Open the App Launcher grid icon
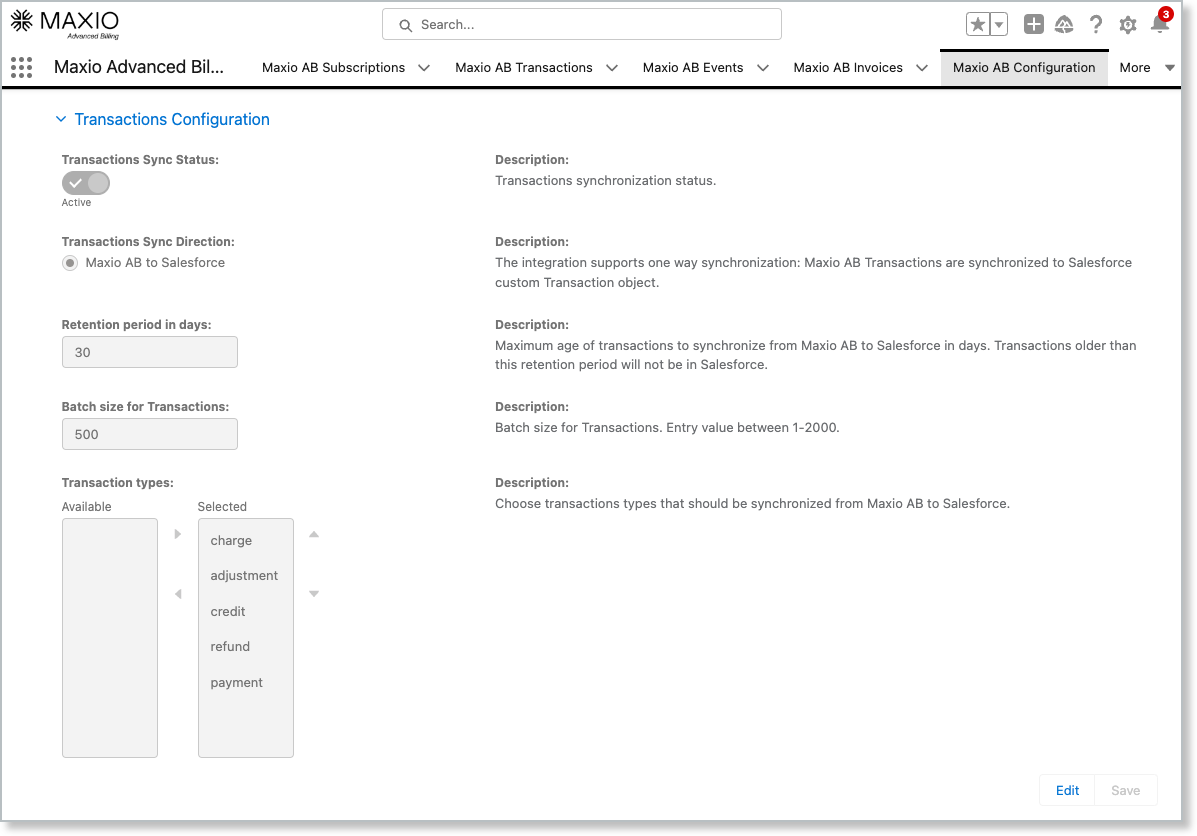The height and width of the screenshot is (836, 1197). (x=21, y=67)
